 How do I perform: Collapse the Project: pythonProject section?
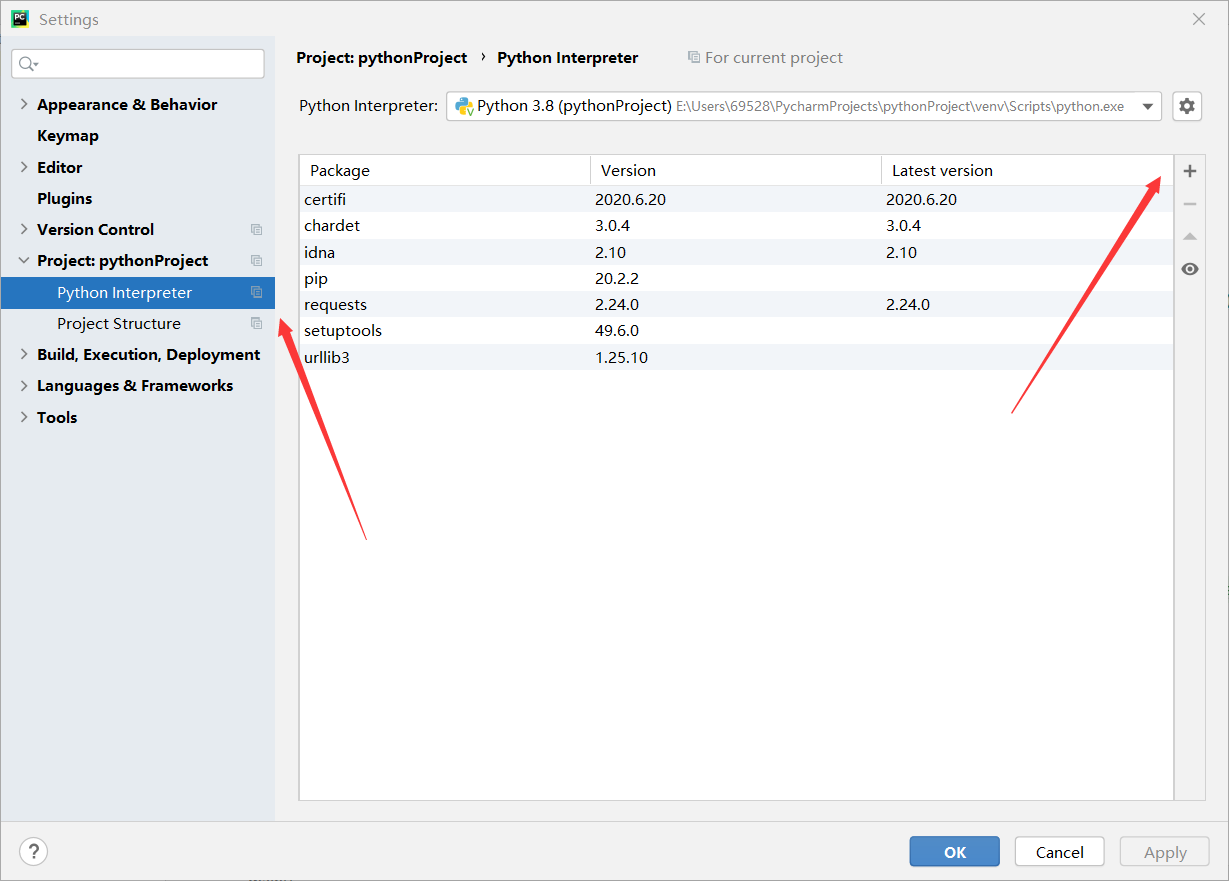point(24,260)
